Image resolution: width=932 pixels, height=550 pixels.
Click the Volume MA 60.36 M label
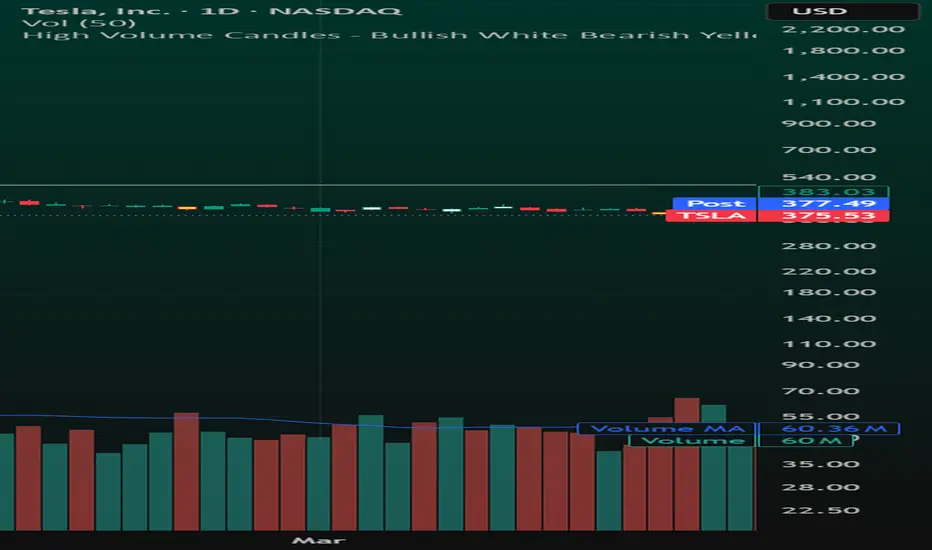coord(738,429)
